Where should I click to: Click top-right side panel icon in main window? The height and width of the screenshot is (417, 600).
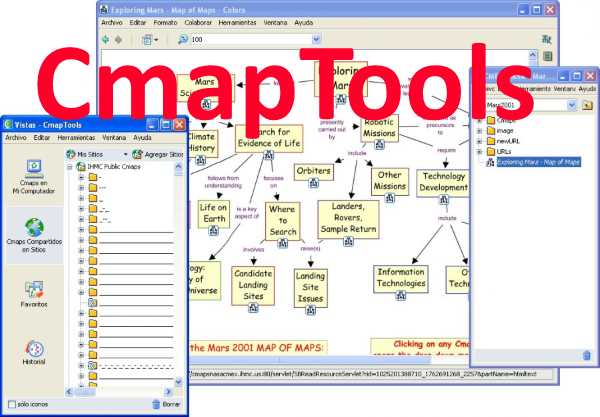coord(547,39)
